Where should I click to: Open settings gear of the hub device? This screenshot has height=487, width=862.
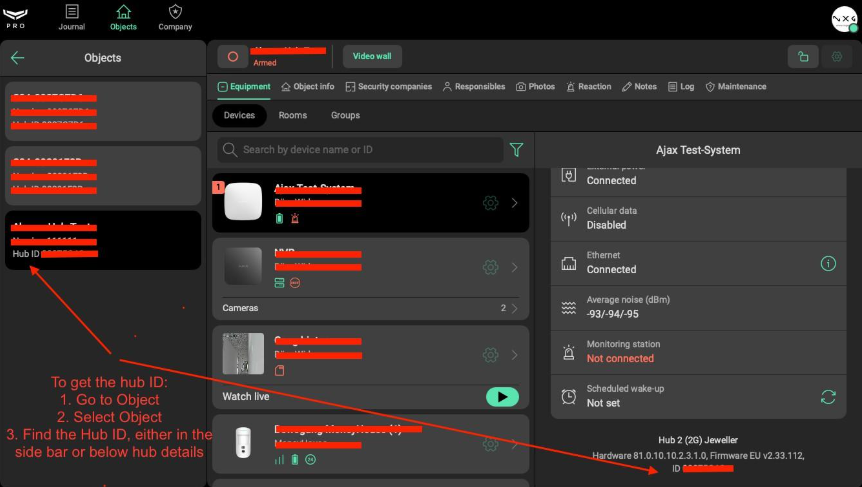click(x=490, y=203)
